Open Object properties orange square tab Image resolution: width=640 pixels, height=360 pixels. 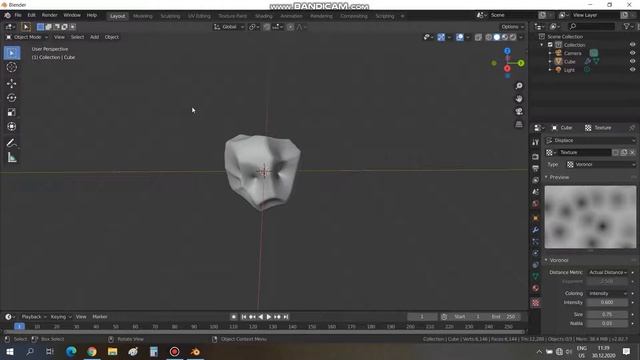(x=536, y=218)
